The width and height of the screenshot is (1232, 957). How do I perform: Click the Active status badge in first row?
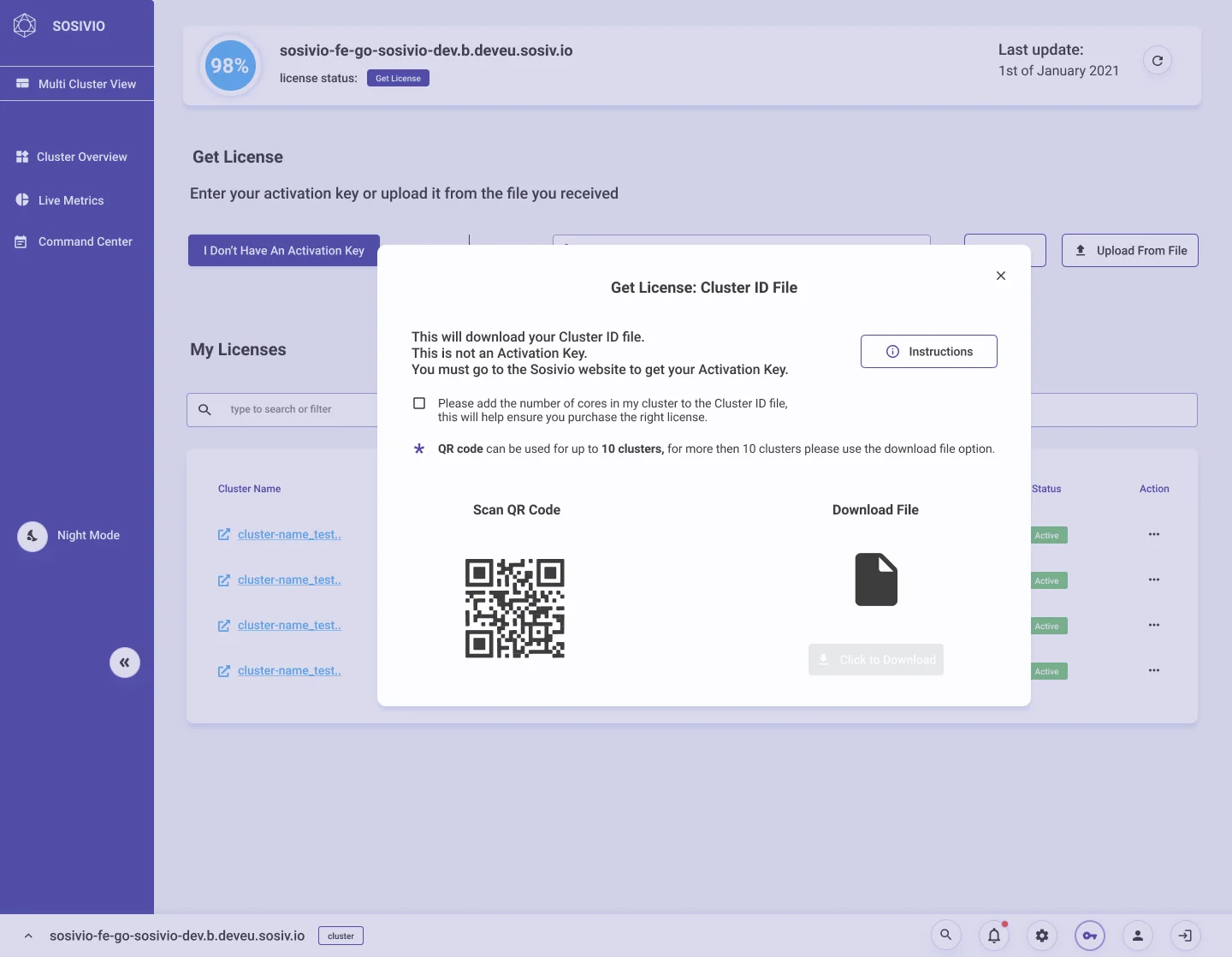point(1048,535)
